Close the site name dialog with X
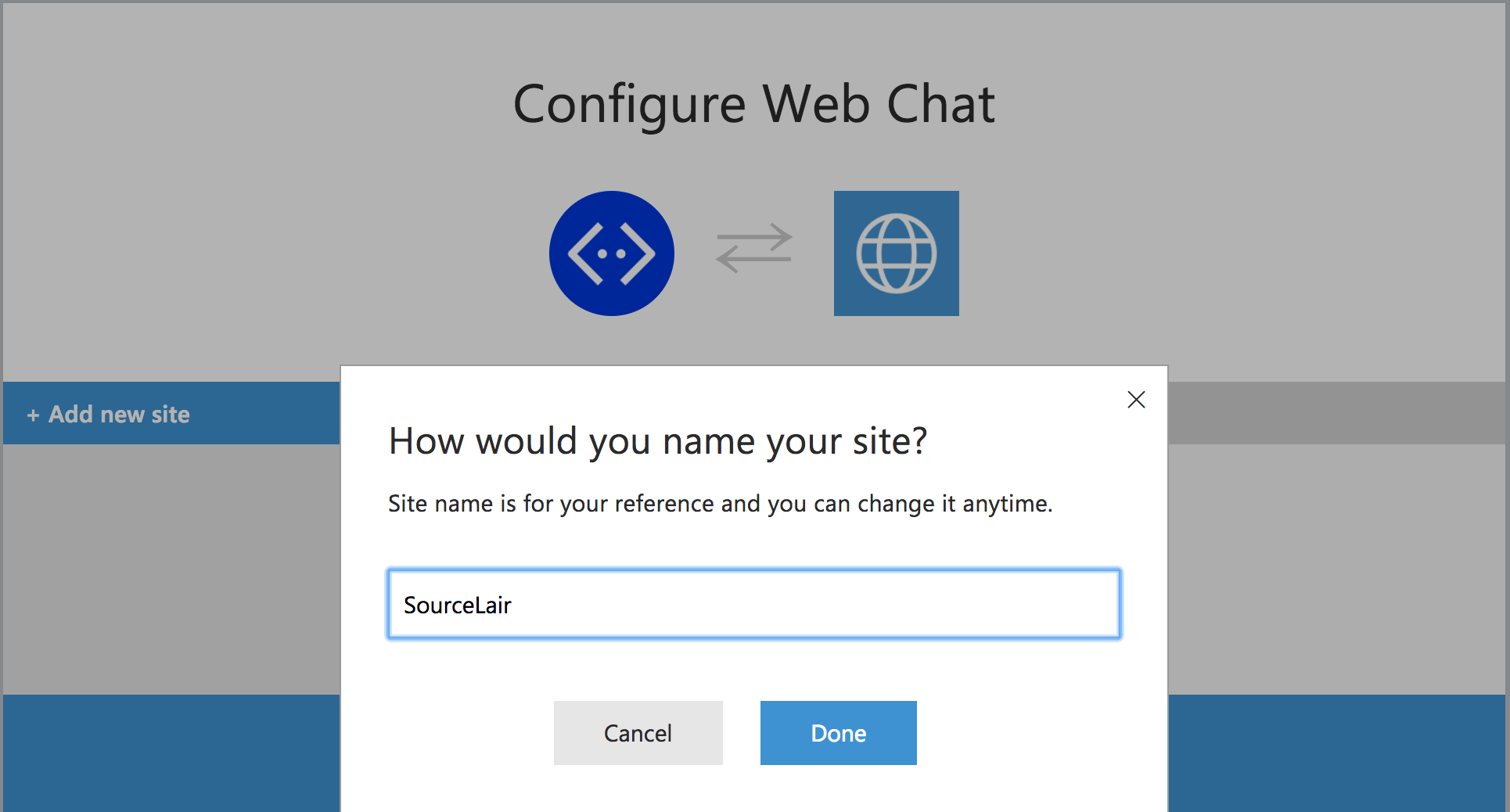1510x812 pixels. (x=1136, y=400)
